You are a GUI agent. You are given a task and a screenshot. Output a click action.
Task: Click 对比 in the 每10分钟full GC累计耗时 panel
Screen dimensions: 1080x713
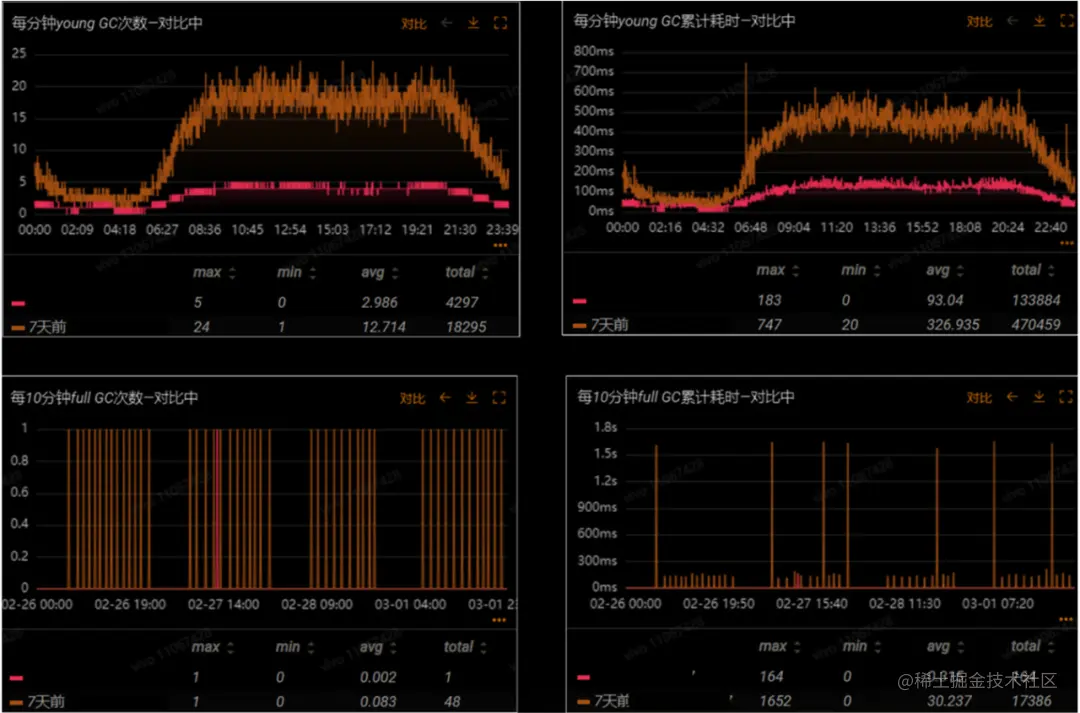pyautogui.click(x=979, y=397)
